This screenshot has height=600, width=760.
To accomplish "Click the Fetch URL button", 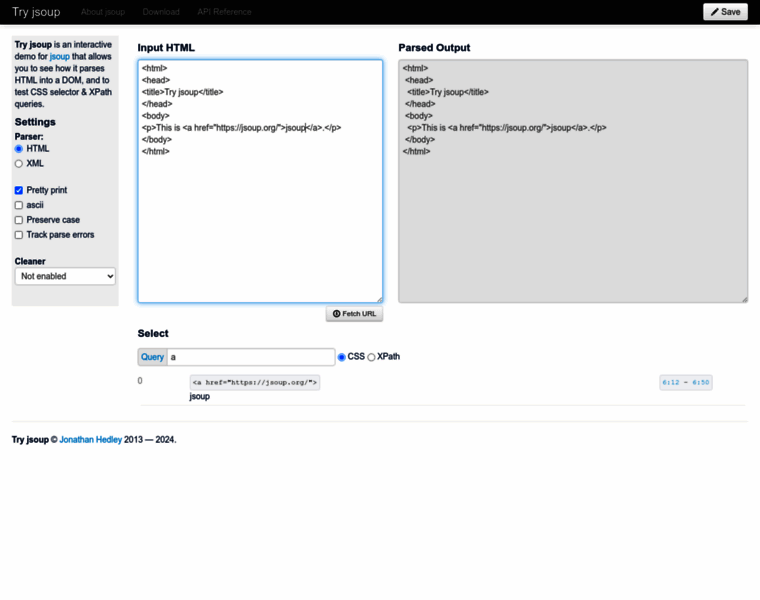I will pos(354,314).
